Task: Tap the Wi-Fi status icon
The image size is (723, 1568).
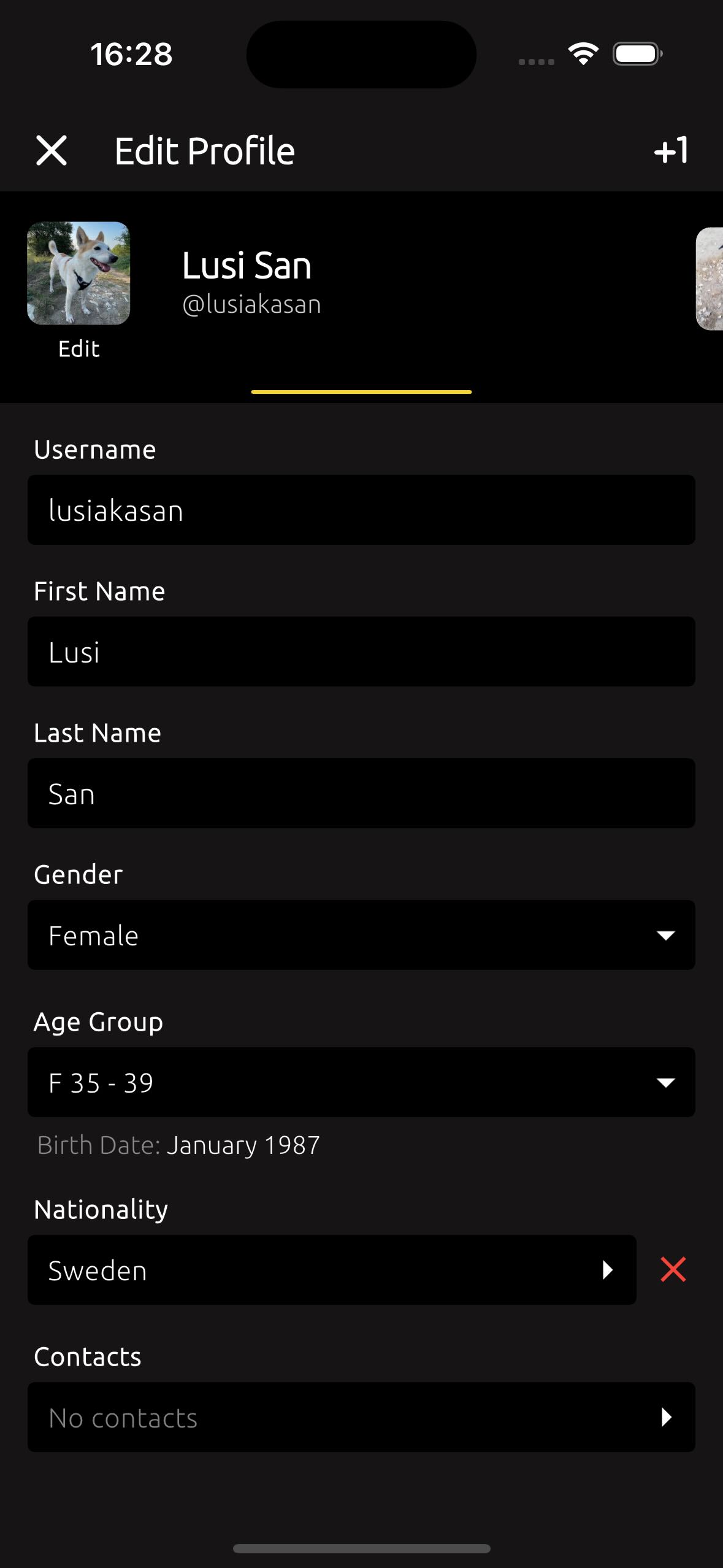Action: click(x=583, y=54)
